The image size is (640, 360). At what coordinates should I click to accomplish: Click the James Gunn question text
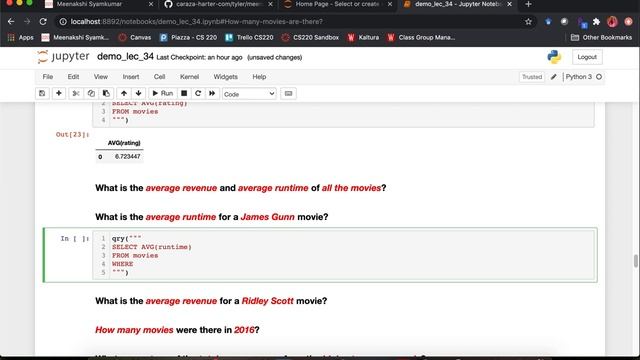click(211, 217)
